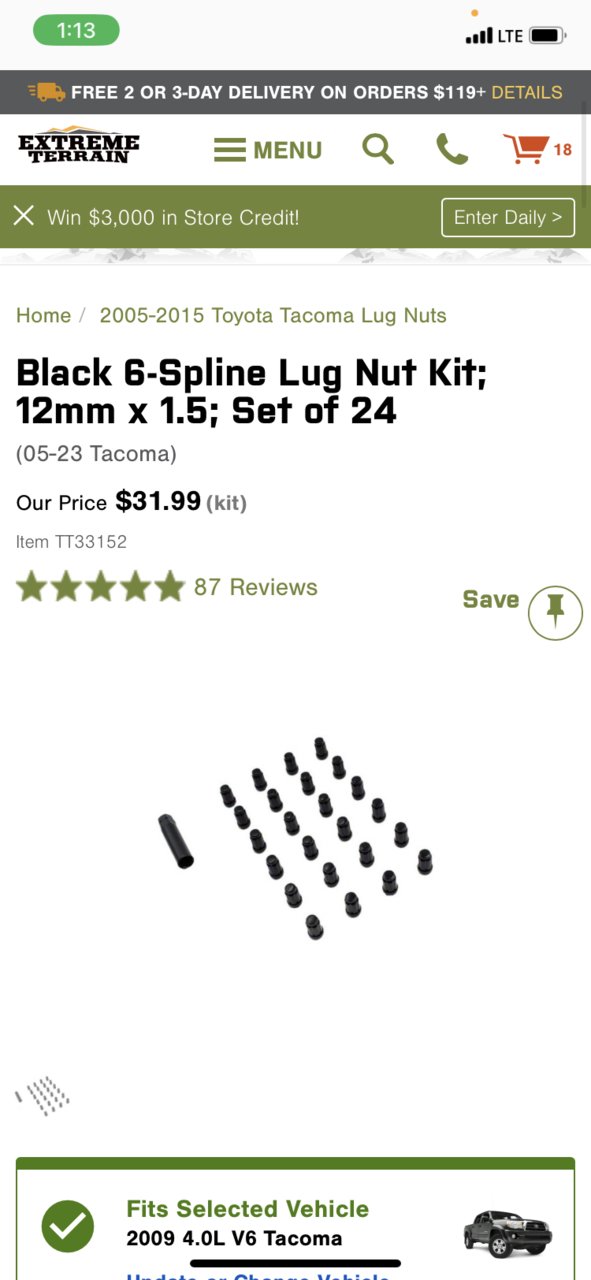Dismiss the store credit banner X
The width and height of the screenshot is (591, 1280).
coord(24,216)
